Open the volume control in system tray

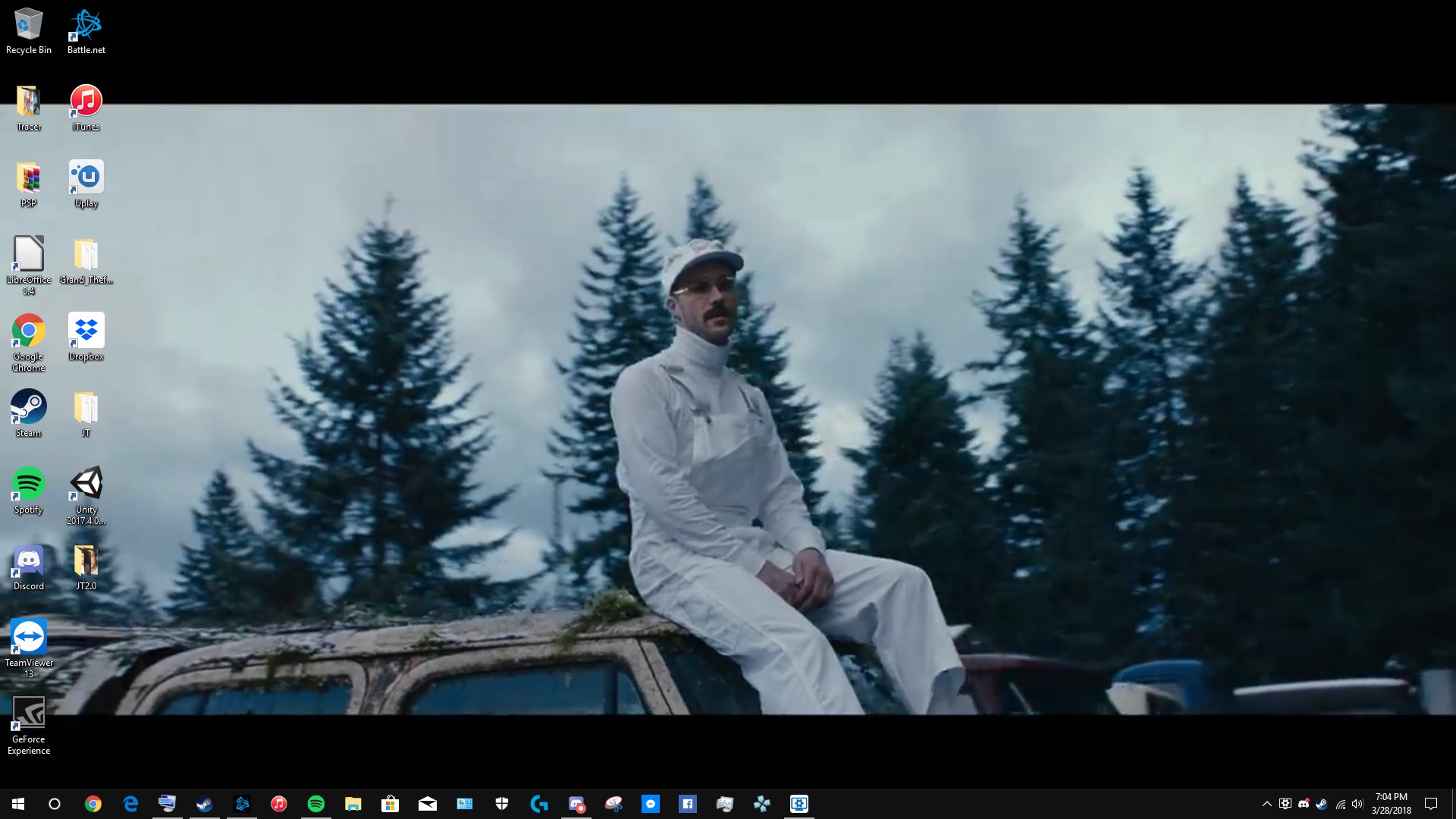1357,804
